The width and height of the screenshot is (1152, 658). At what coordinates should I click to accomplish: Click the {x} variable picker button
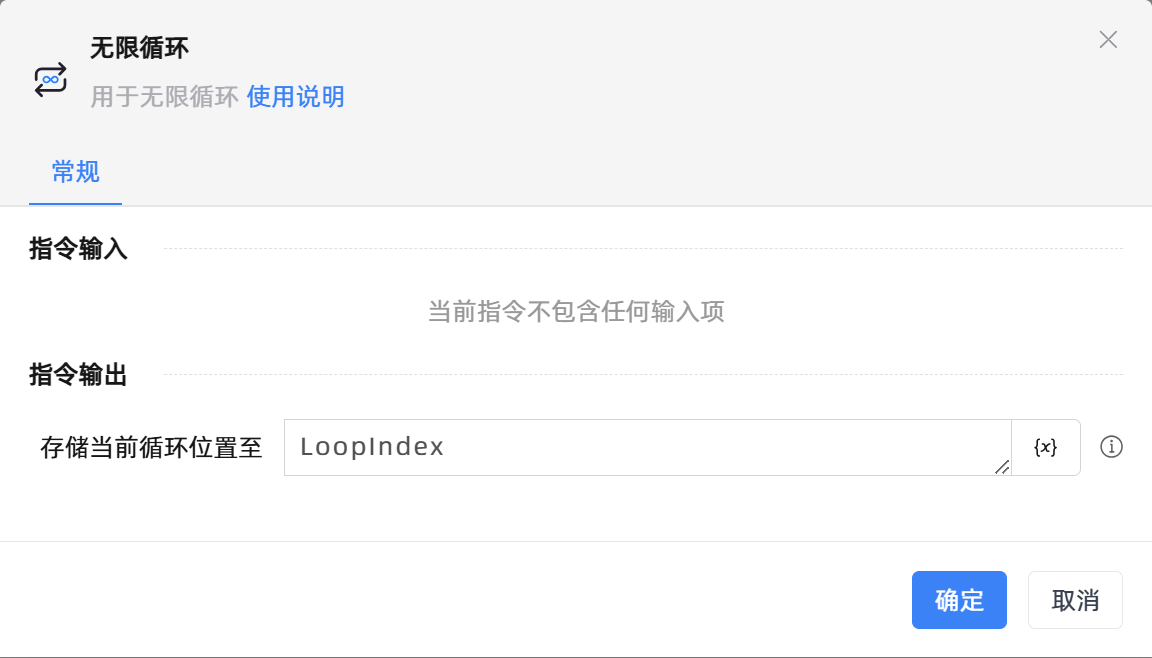pyautogui.click(x=1045, y=447)
